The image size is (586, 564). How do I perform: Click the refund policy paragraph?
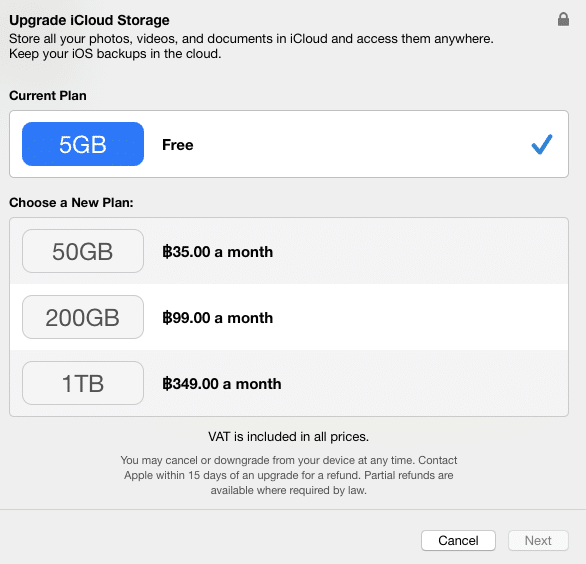coord(289,475)
